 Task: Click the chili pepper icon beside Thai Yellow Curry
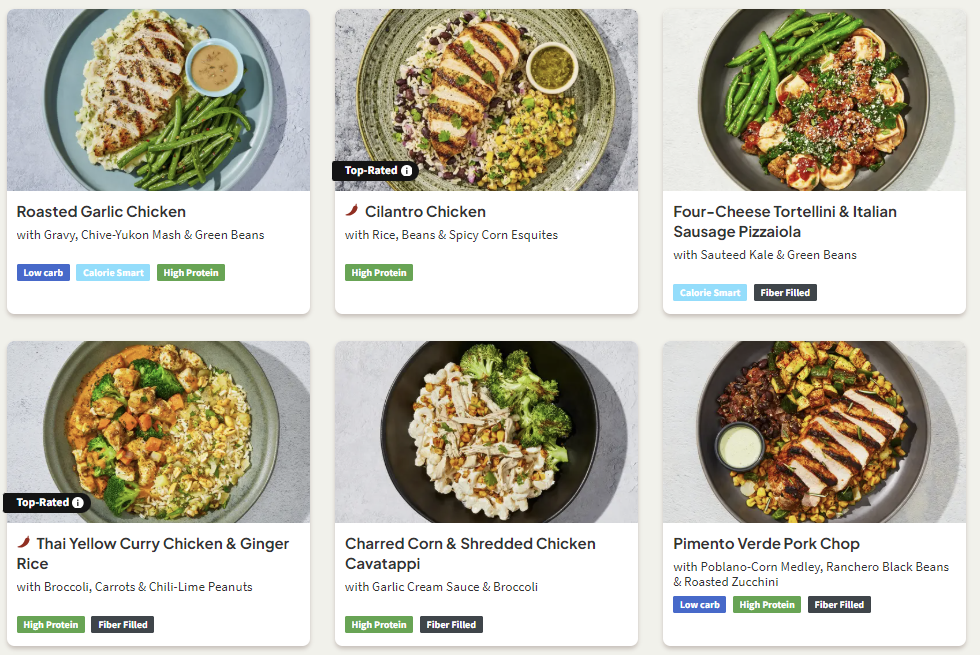[x=24, y=543]
